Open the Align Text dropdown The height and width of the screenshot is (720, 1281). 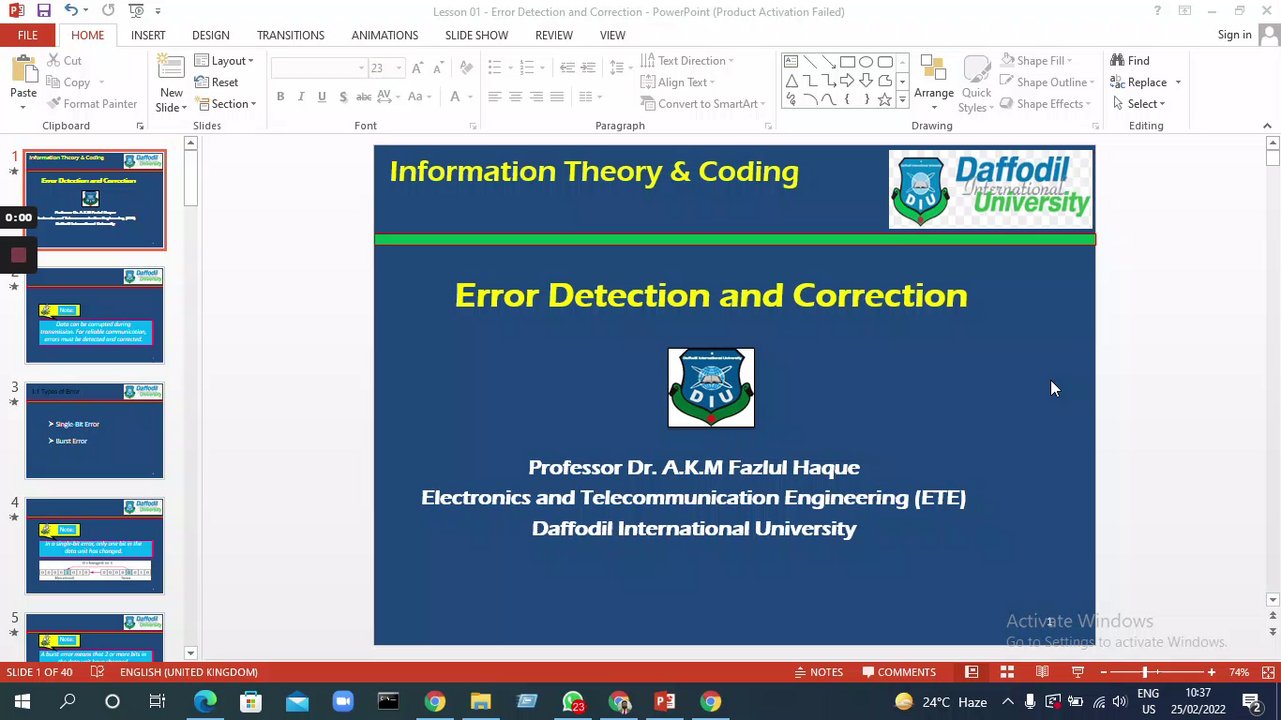click(x=677, y=82)
